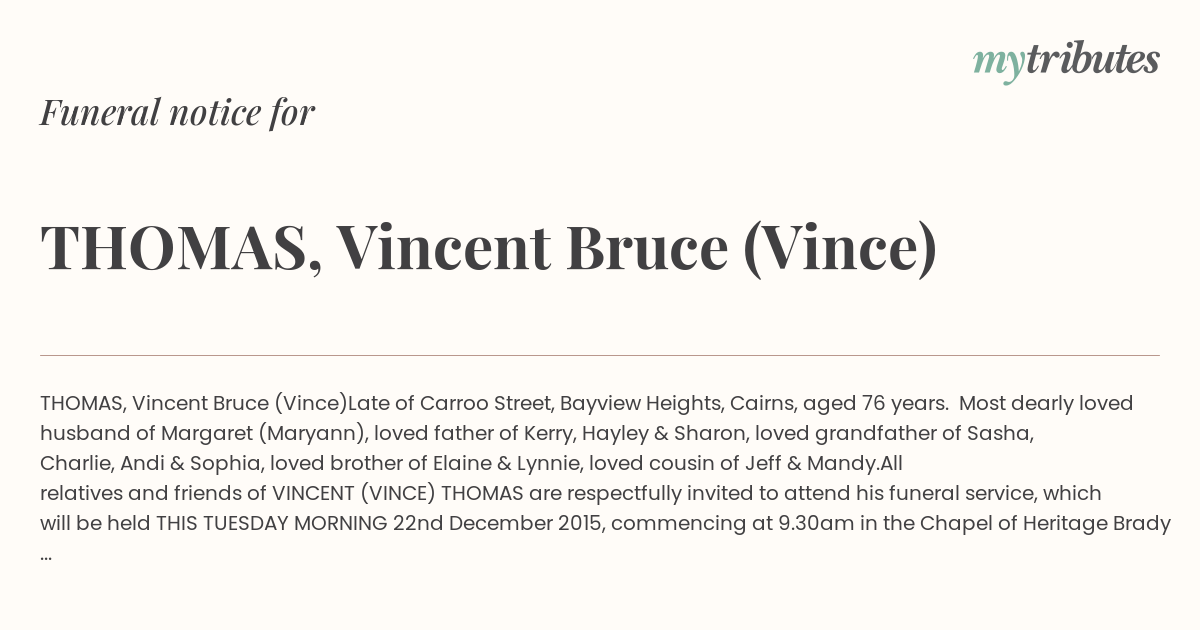Click the '(Vince)' nickname in the title

[x=840, y=248]
